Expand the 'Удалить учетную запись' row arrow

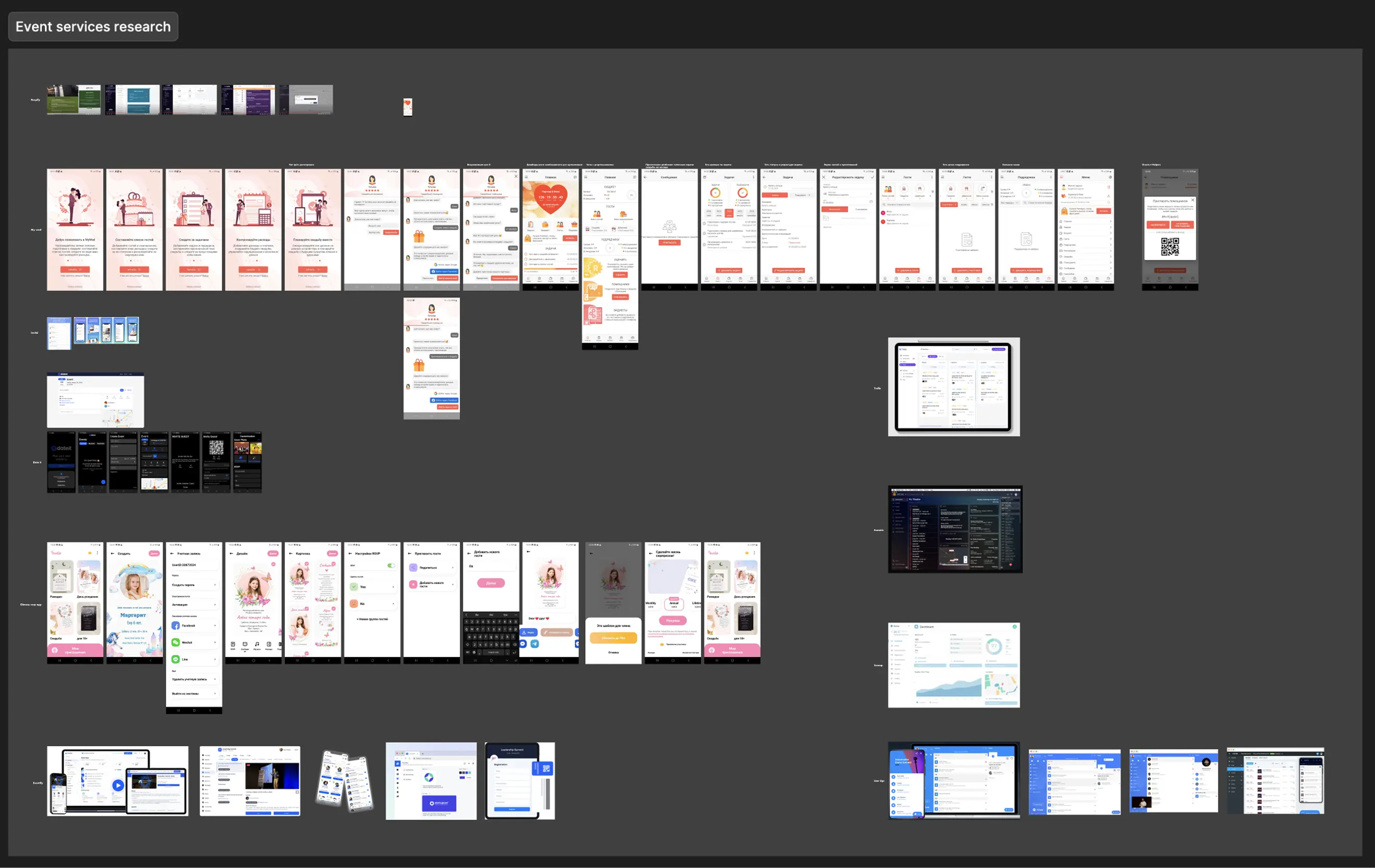coord(215,679)
